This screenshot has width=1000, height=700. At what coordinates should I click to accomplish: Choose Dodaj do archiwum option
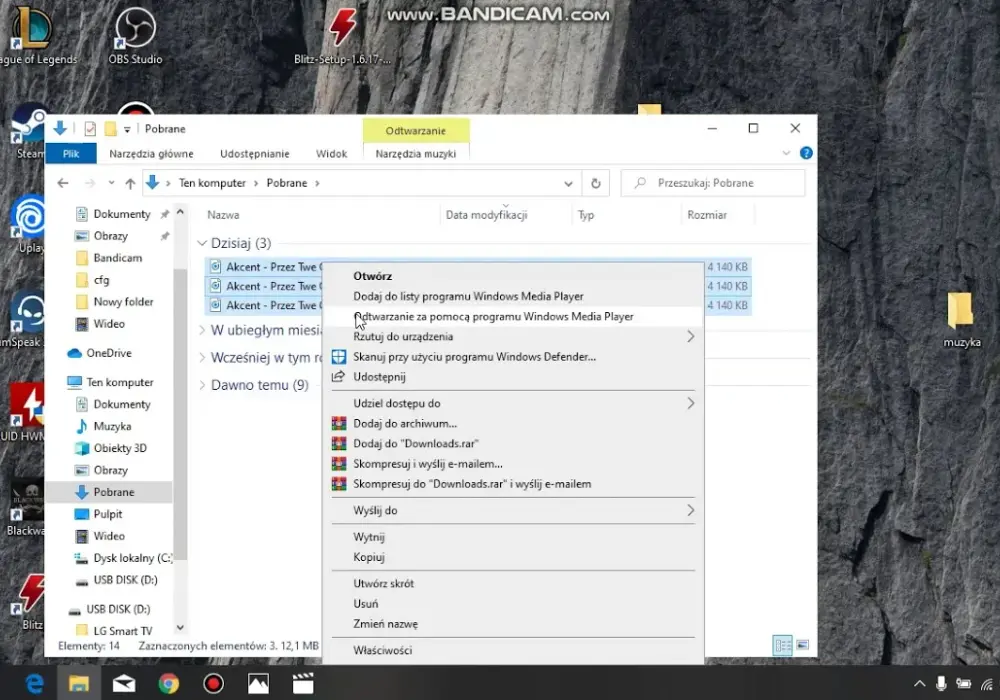tap(513, 423)
